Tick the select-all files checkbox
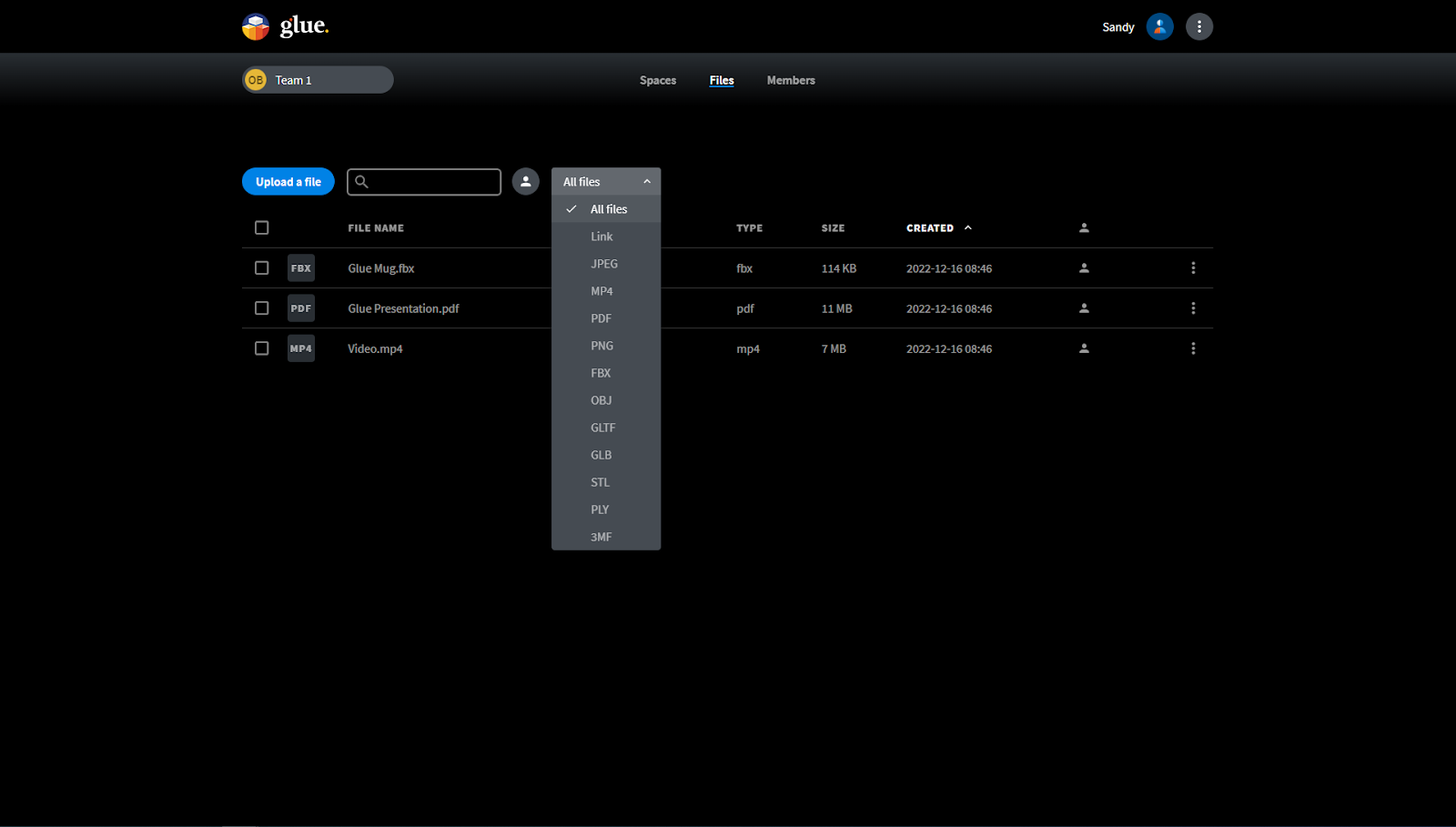 point(262,227)
